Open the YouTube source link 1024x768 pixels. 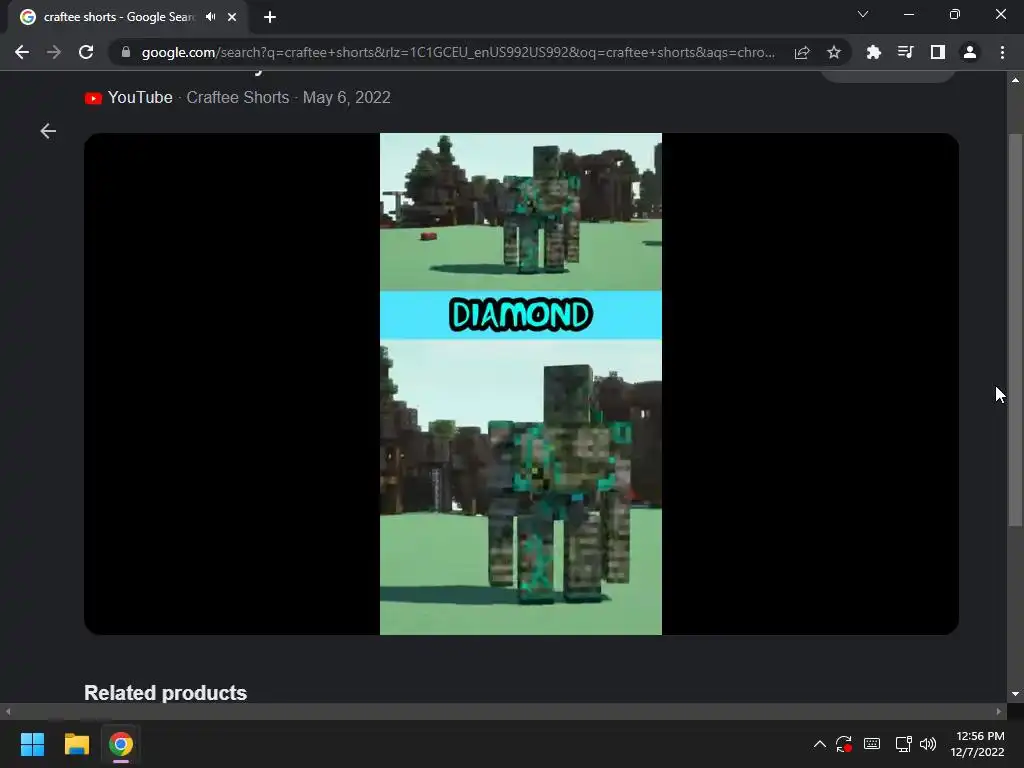pos(140,97)
